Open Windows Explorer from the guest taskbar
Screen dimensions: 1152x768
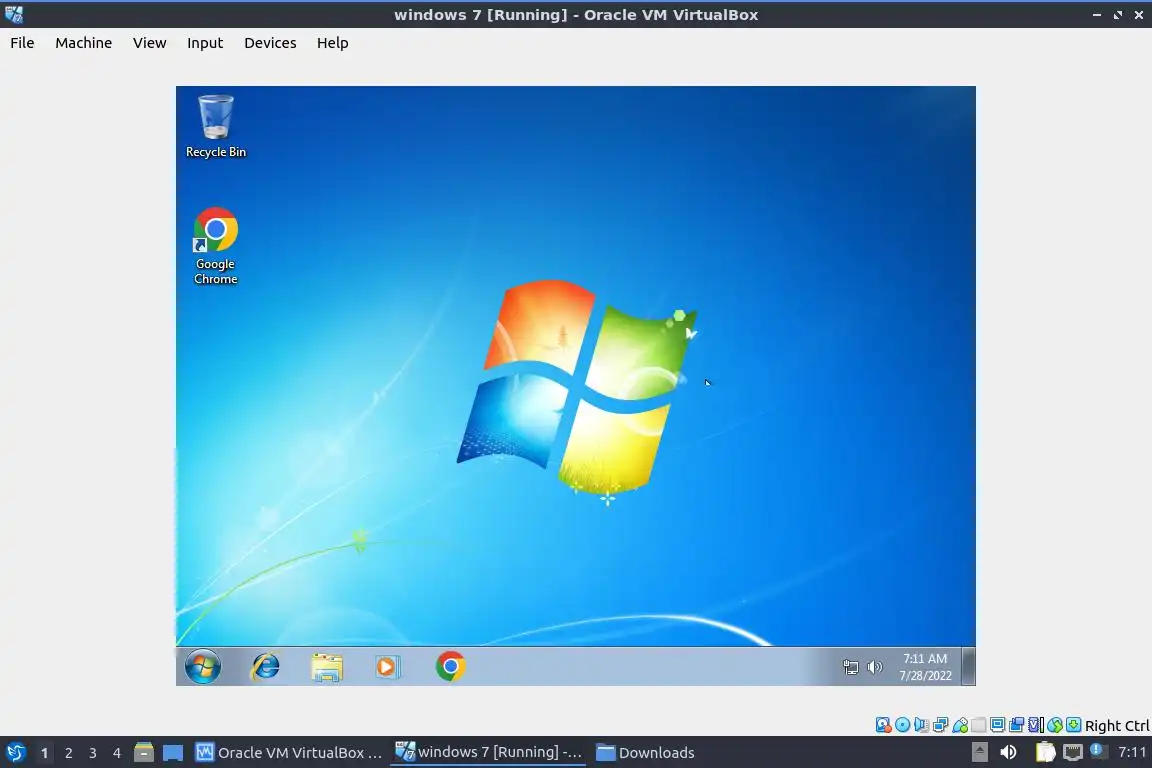[327, 667]
